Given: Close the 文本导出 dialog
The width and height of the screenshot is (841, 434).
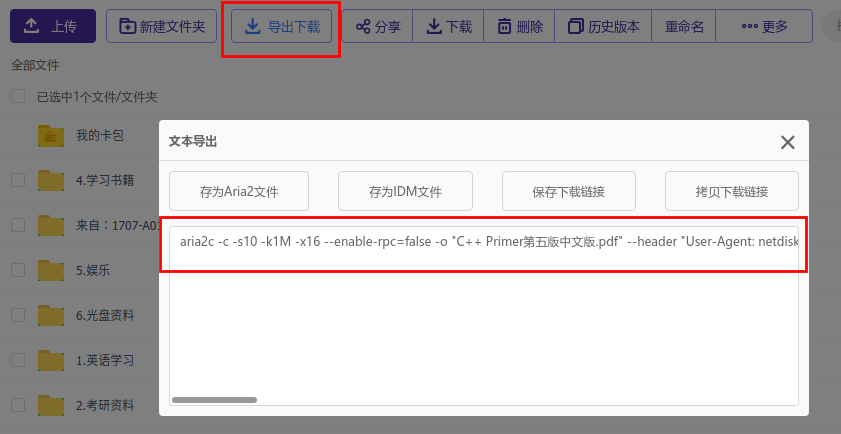Looking at the screenshot, I should click(x=787, y=142).
